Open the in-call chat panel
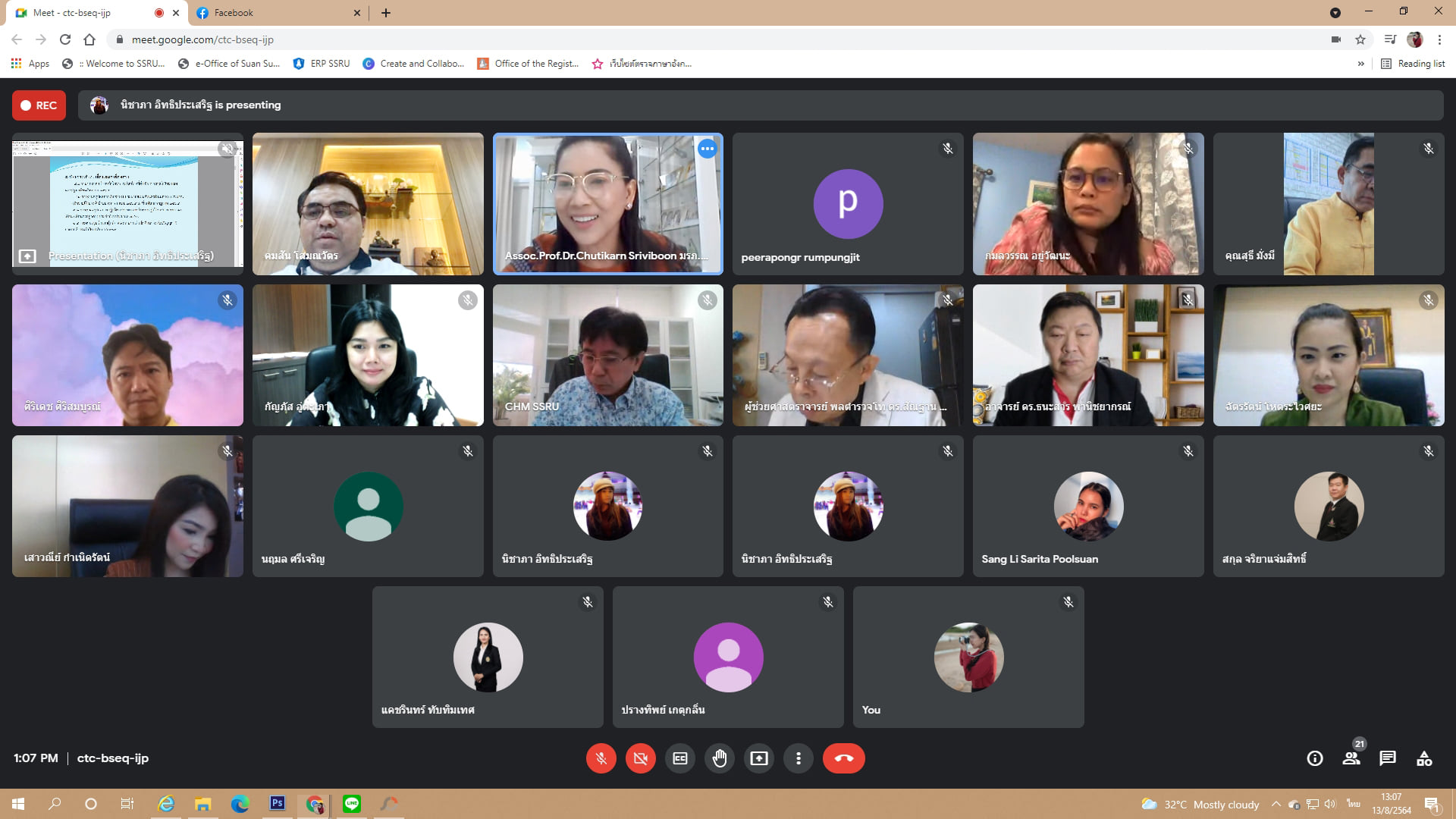Viewport: 1456px width, 819px height. coord(1387,758)
